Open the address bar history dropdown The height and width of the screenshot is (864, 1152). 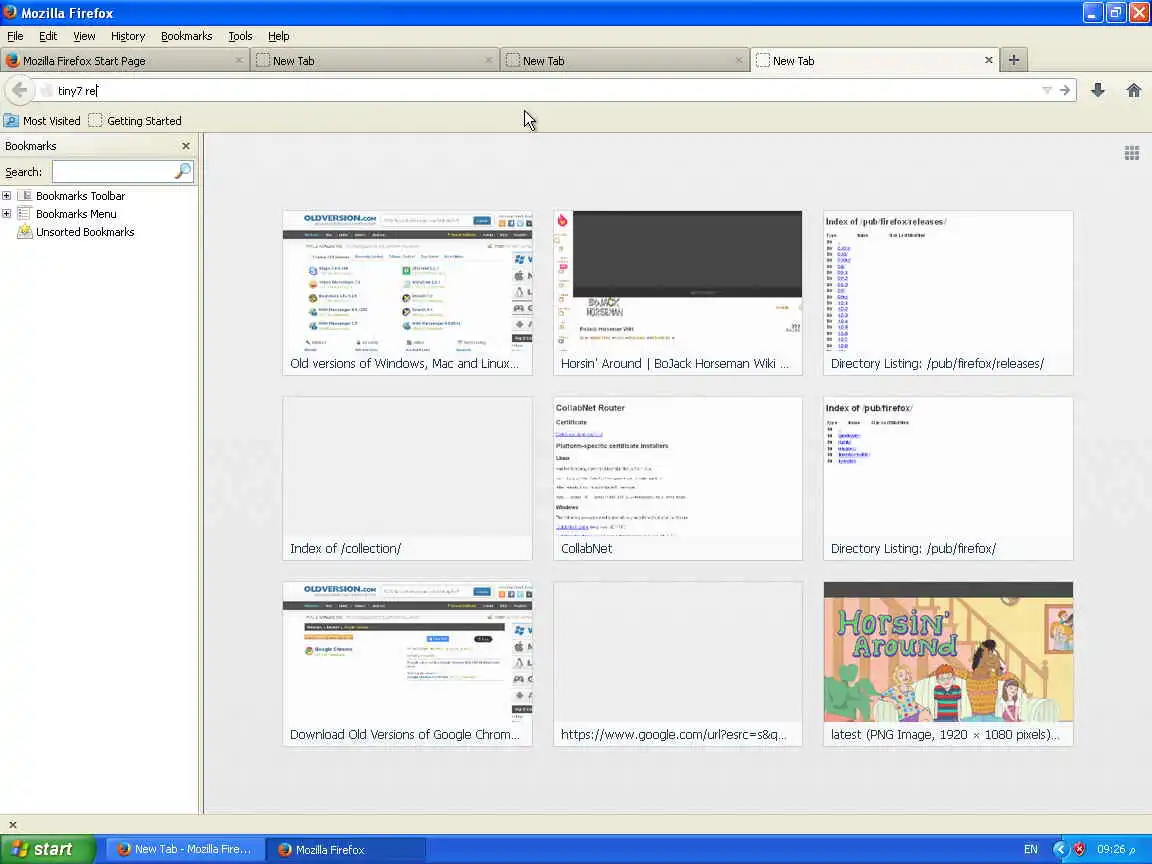[x=1047, y=90]
